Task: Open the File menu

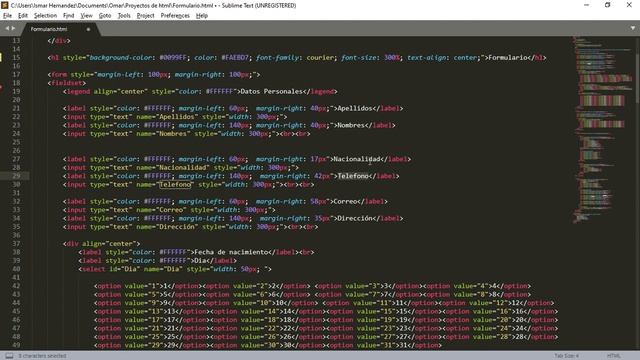Action: [x=7, y=16]
